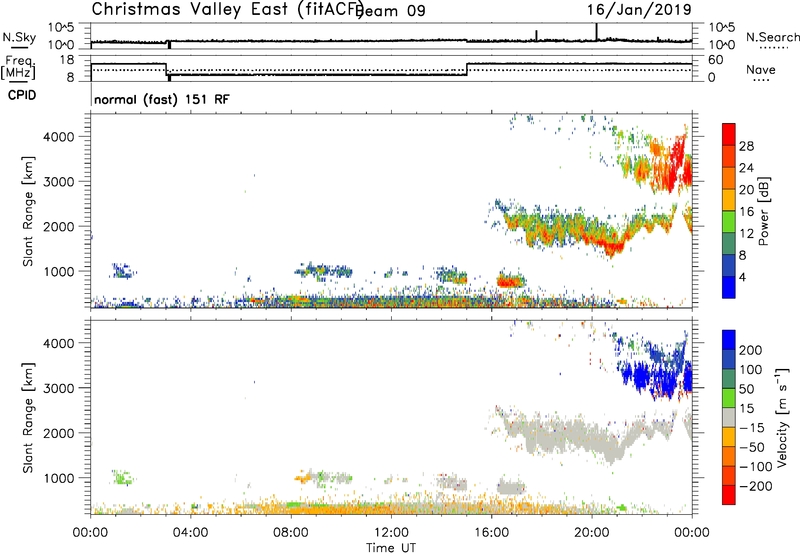Image resolution: width=800 pixels, height=554 pixels.
Task: Click the 'Slant Range [km]' label of the velocity panel
Action: [28, 418]
